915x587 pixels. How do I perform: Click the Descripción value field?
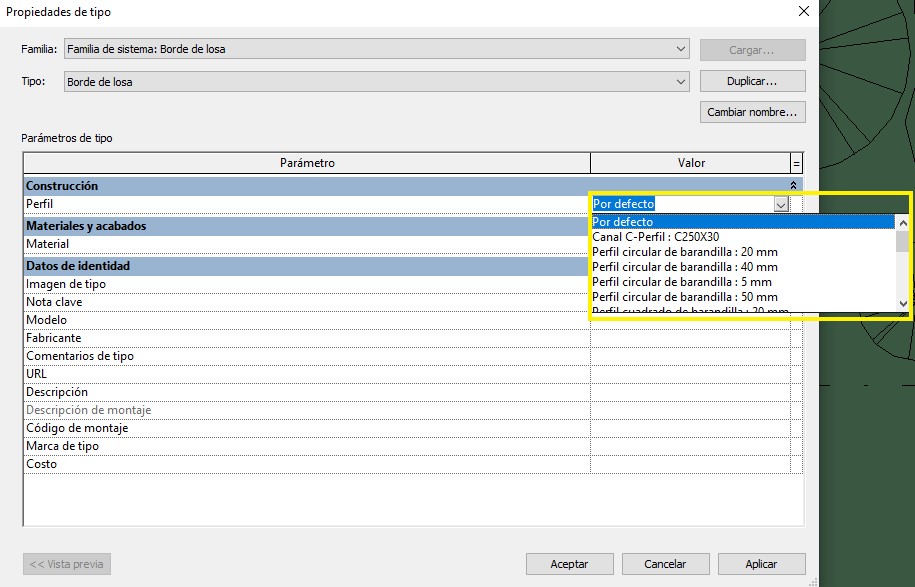pyautogui.click(x=690, y=392)
